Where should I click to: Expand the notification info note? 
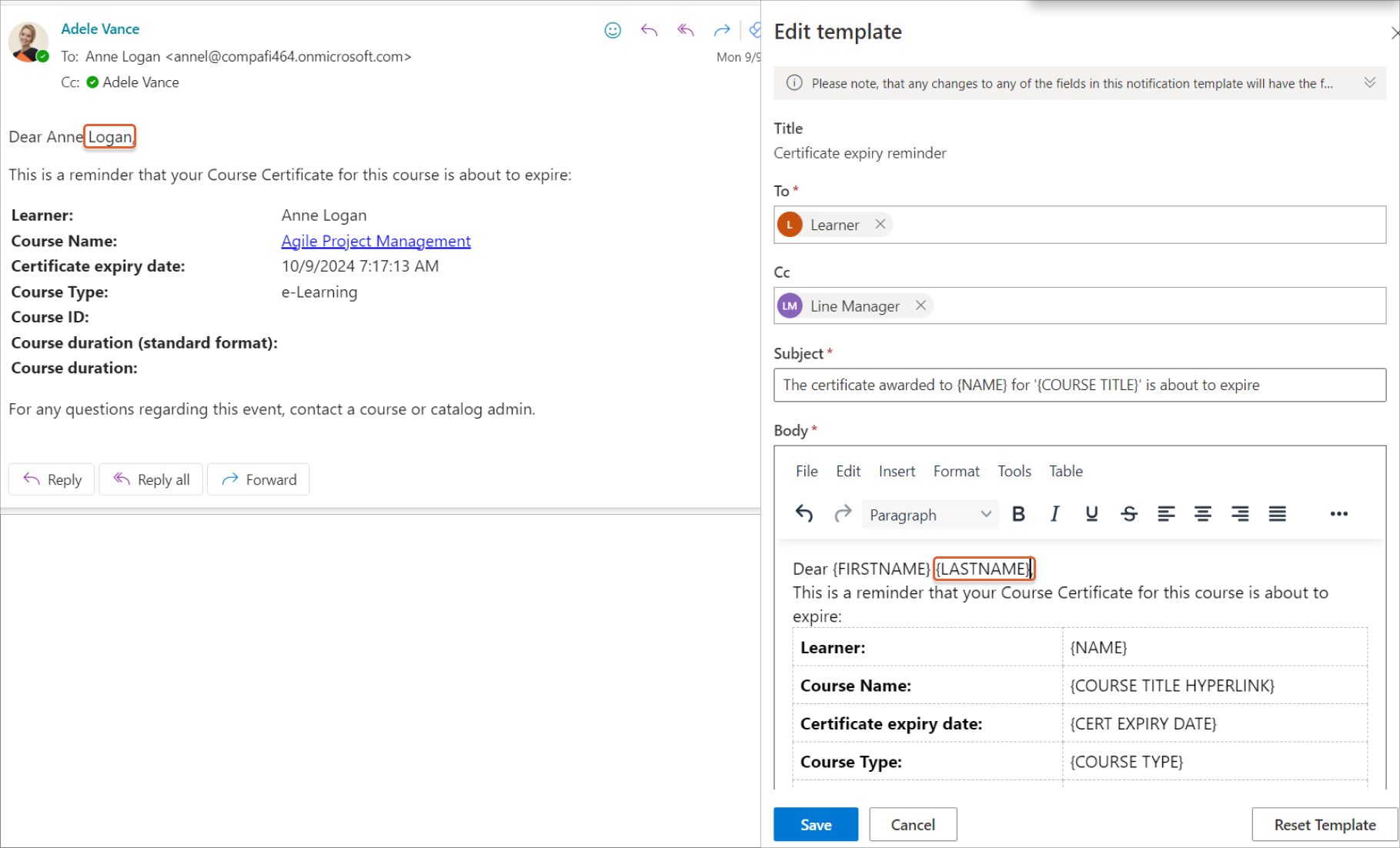1370,82
